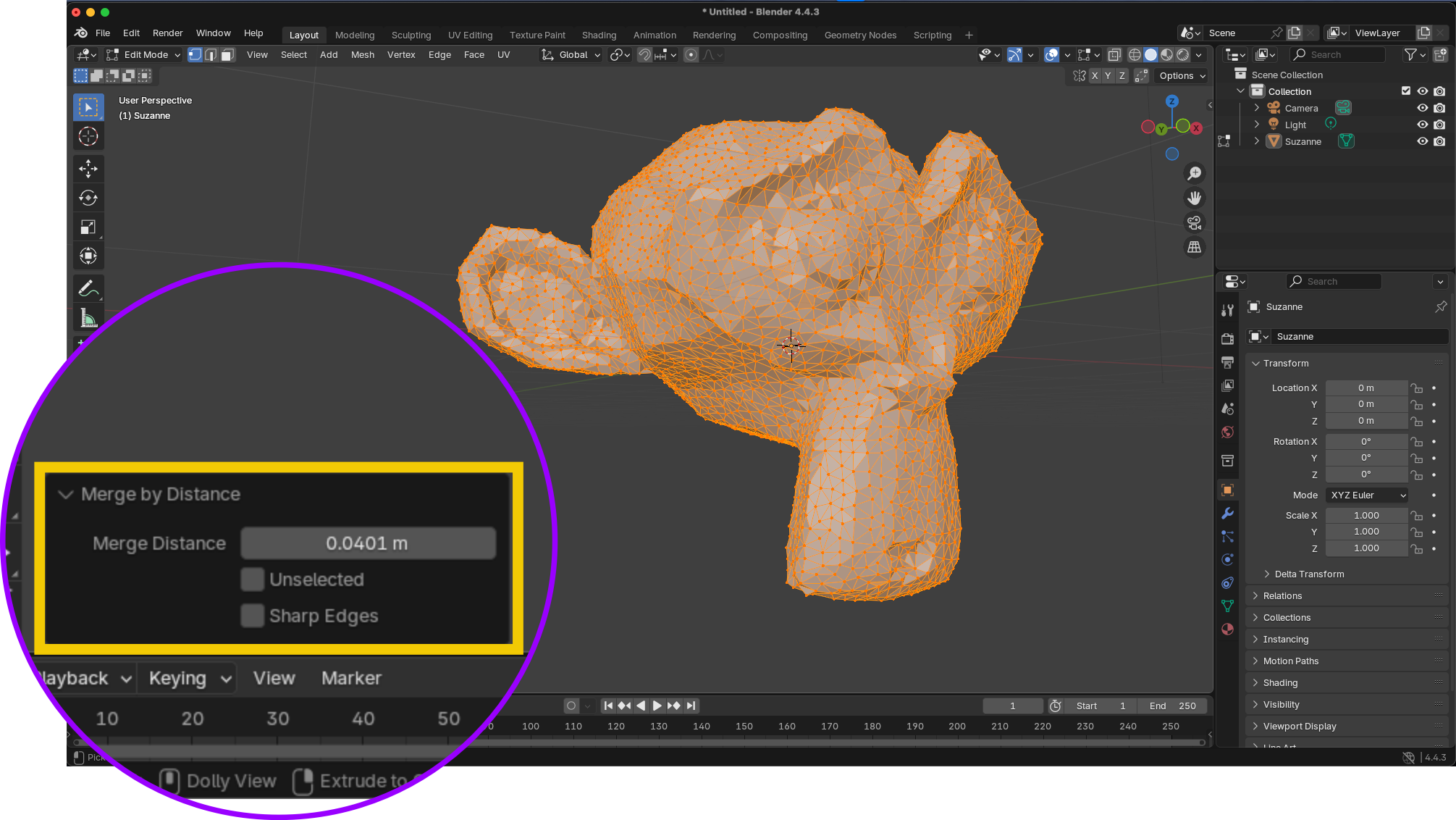Toggle X axis mirror

tap(1095, 76)
